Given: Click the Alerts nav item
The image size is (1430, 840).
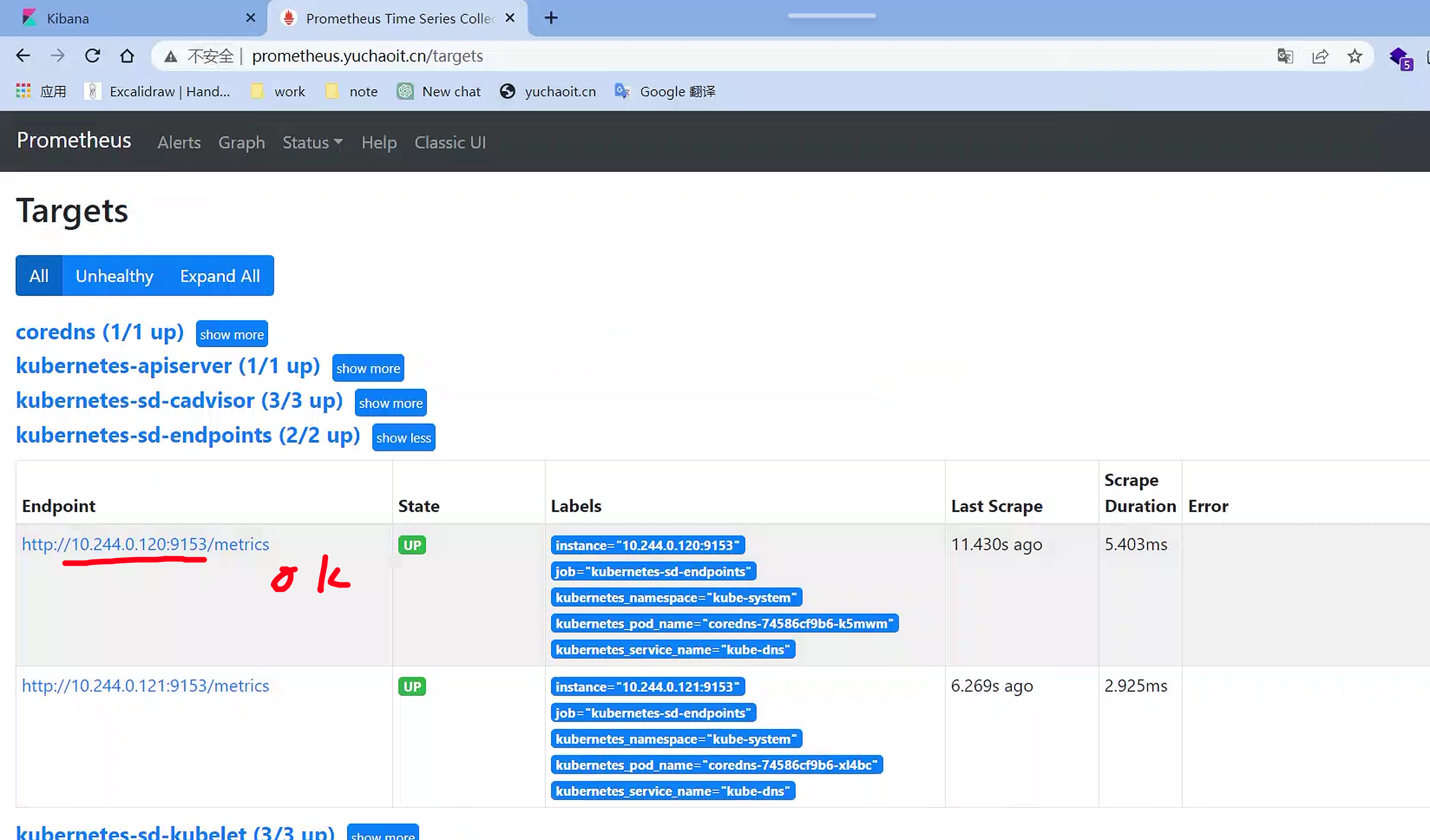Looking at the screenshot, I should (x=179, y=142).
